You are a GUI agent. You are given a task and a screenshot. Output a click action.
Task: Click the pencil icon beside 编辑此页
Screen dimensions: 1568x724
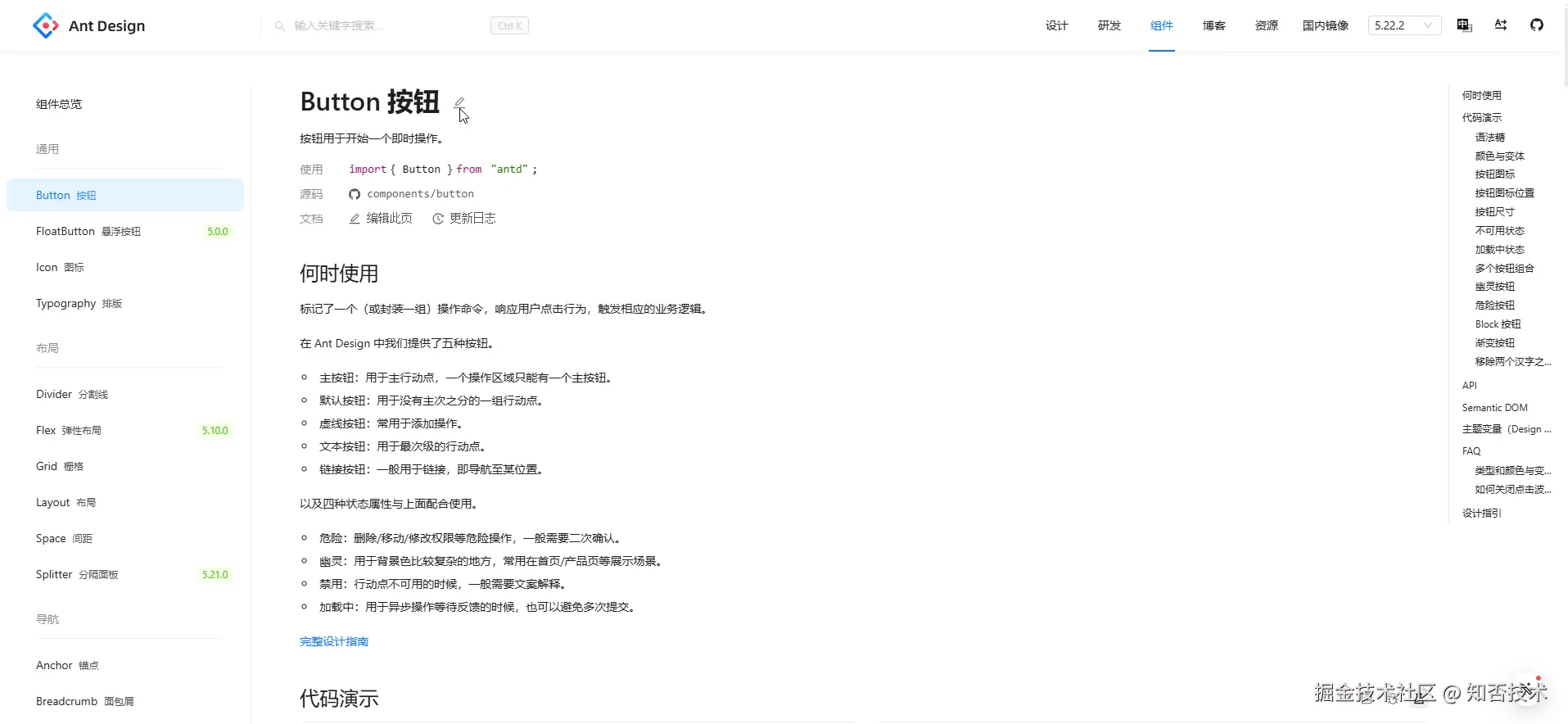(355, 219)
